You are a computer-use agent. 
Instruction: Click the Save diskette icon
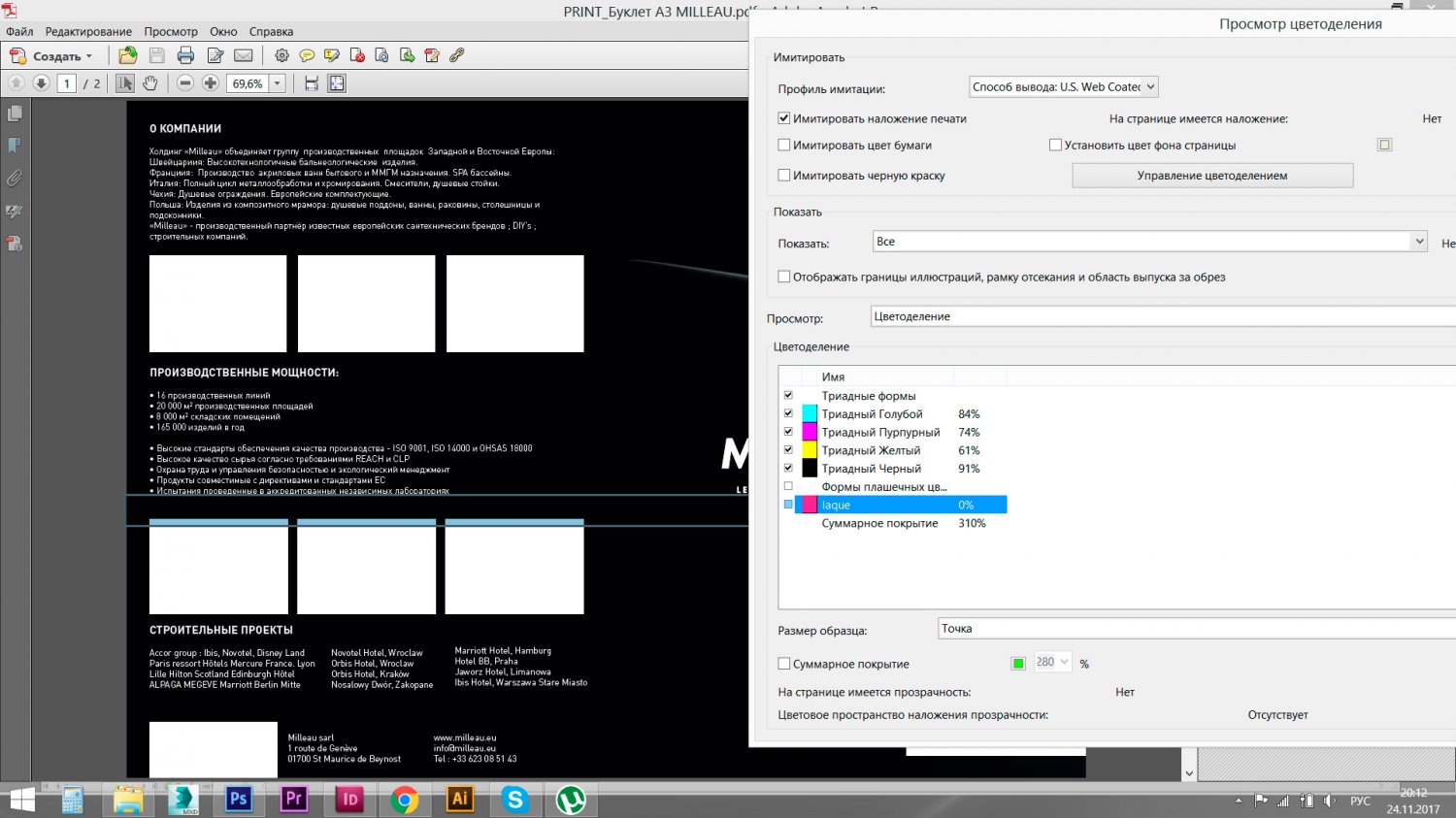tap(156, 56)
